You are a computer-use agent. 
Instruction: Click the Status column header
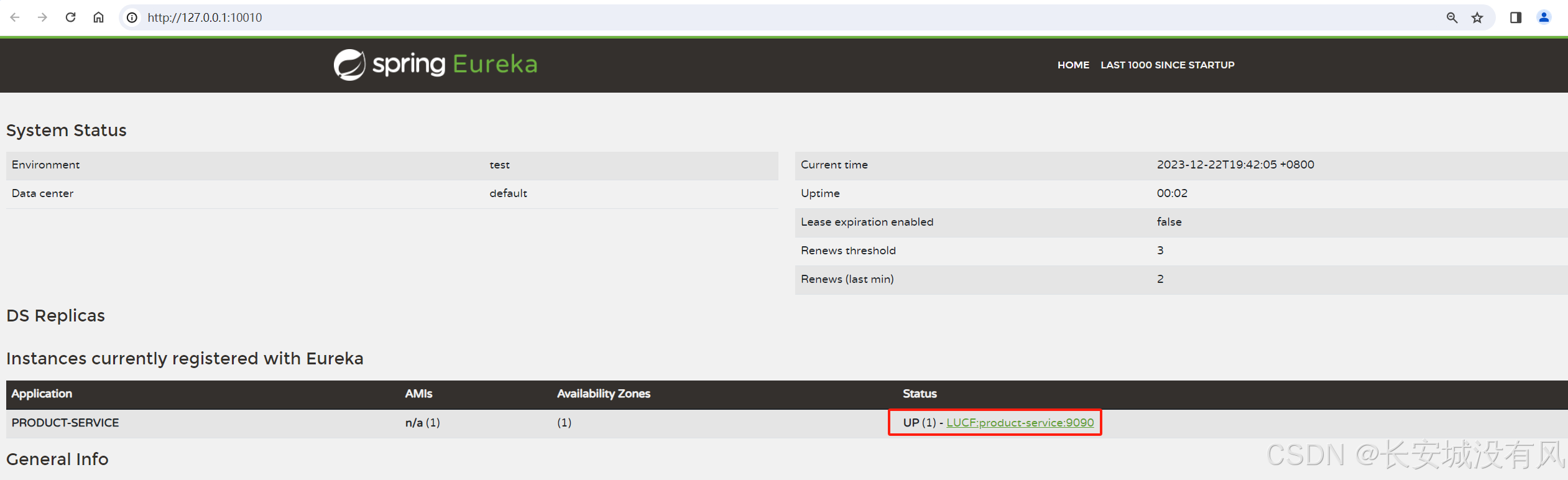pos(920,394)
